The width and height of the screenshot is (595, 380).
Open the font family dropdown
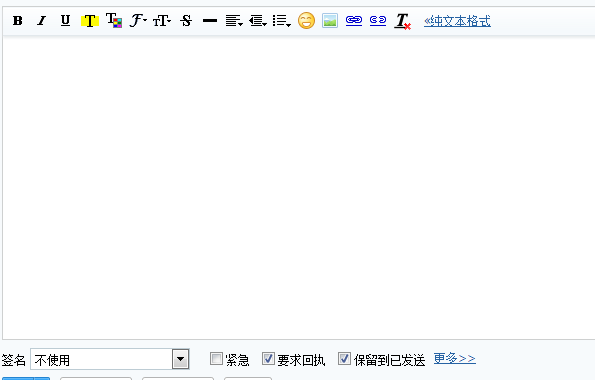138,20
